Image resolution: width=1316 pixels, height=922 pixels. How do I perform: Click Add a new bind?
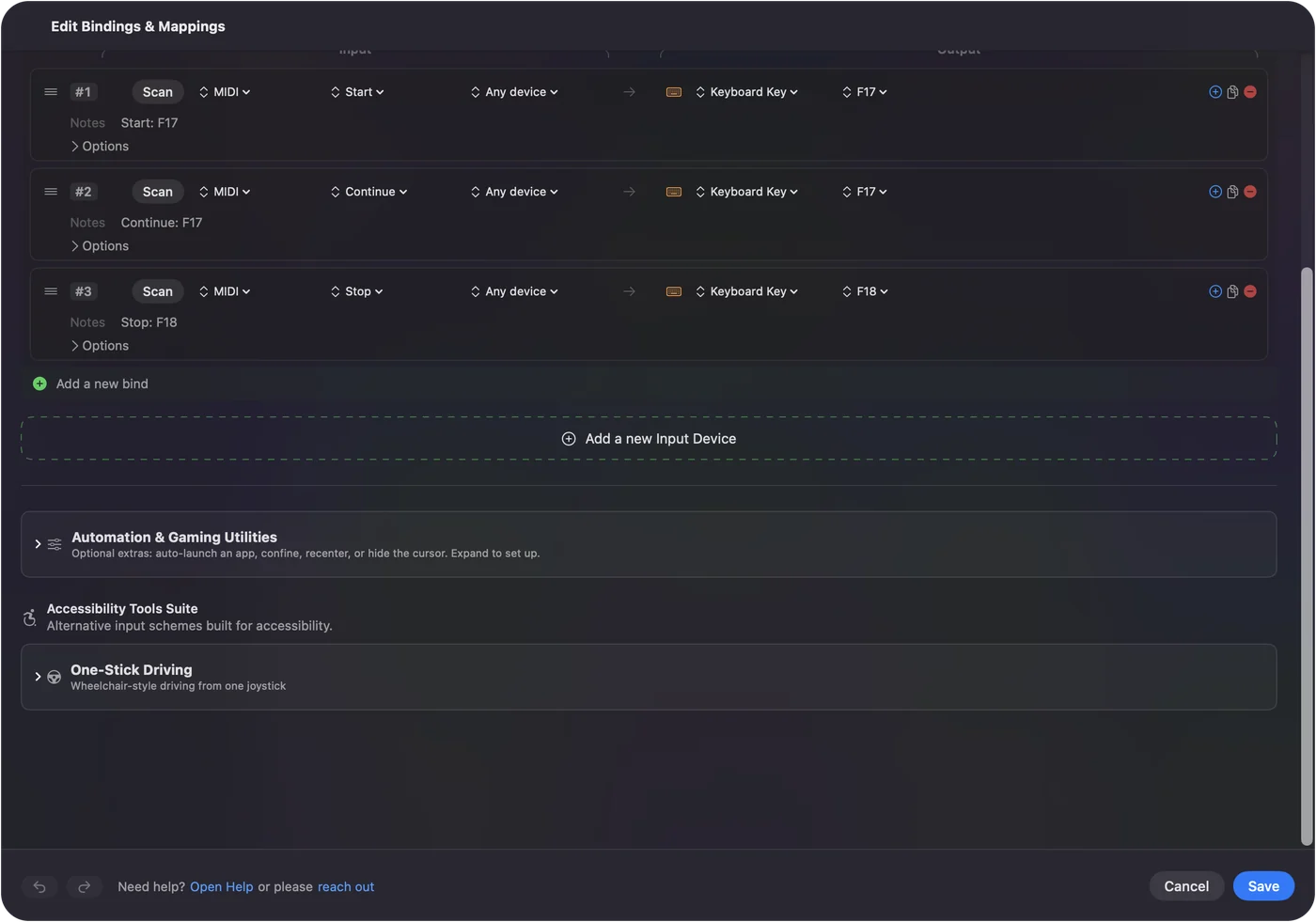point(91,383)
